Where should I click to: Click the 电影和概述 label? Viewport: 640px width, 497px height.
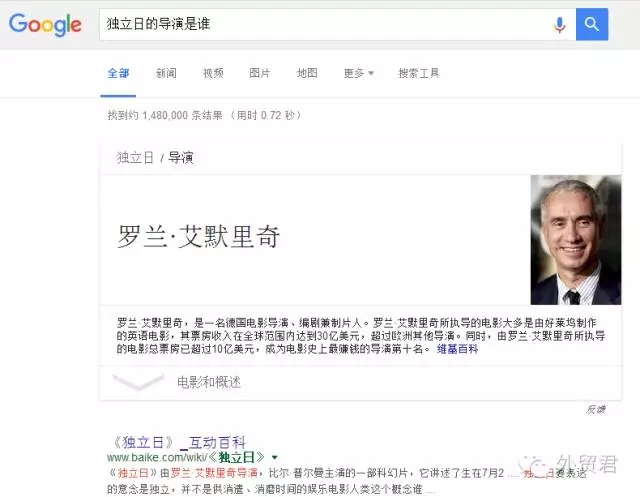209,382
